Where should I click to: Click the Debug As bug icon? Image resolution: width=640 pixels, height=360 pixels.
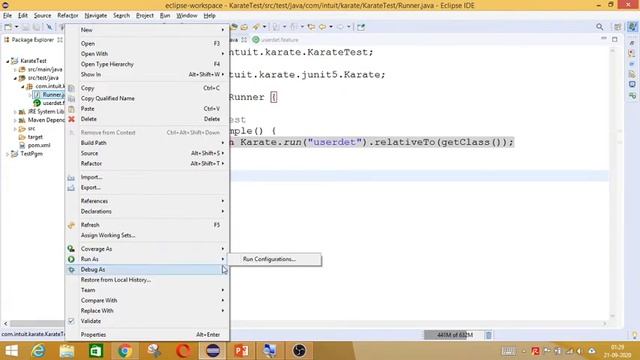click(71, 269)
